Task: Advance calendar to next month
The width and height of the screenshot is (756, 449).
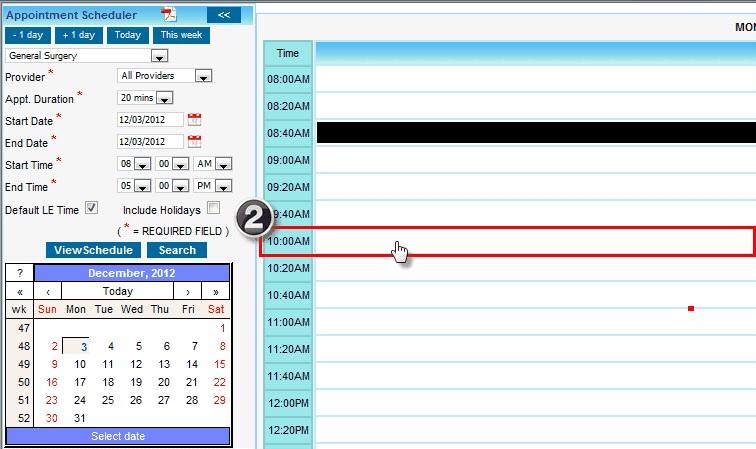Action: (x=187, y=291)
